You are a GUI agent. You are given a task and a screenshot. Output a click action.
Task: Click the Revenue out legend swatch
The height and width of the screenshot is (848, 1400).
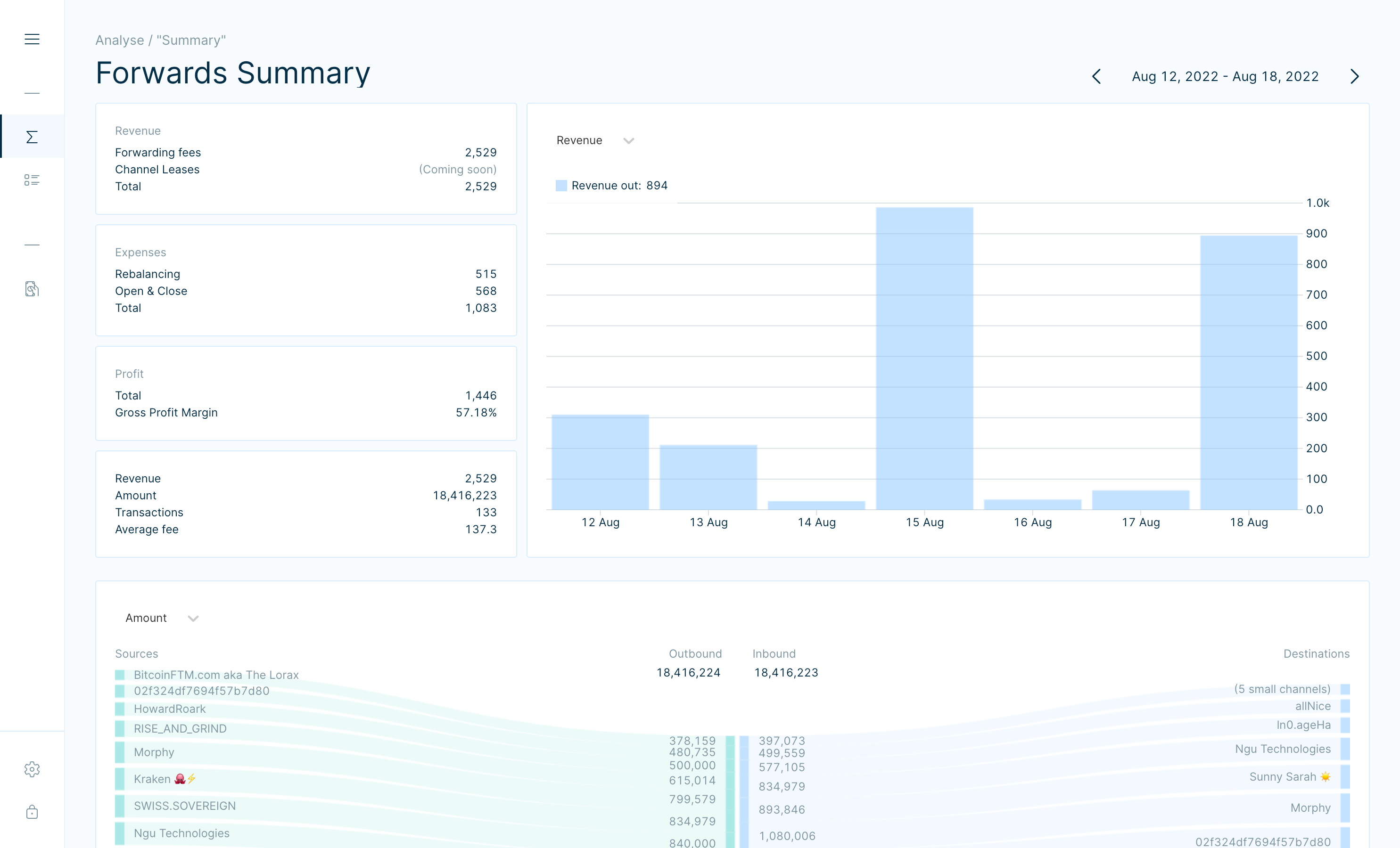tap(561, 186)
